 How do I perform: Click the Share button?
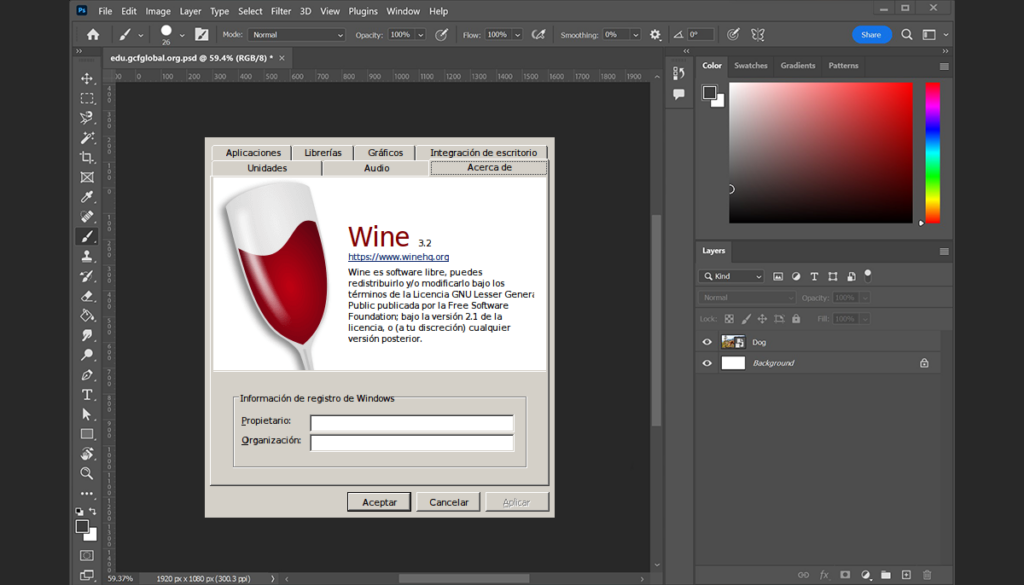[871, 33]
